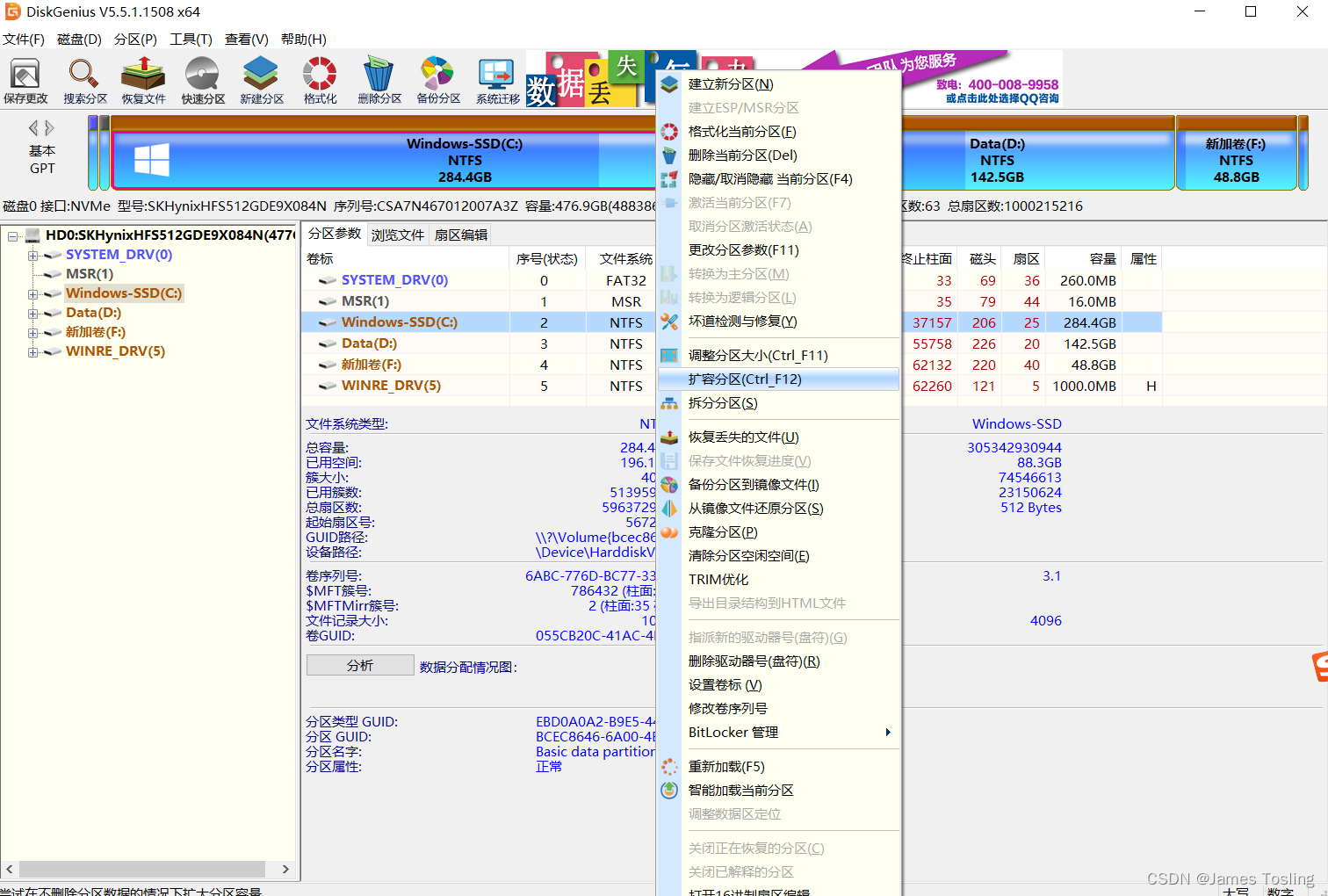Open the 磁盘(D) menu
The image size is (1328, 896).
coord(79,39)
